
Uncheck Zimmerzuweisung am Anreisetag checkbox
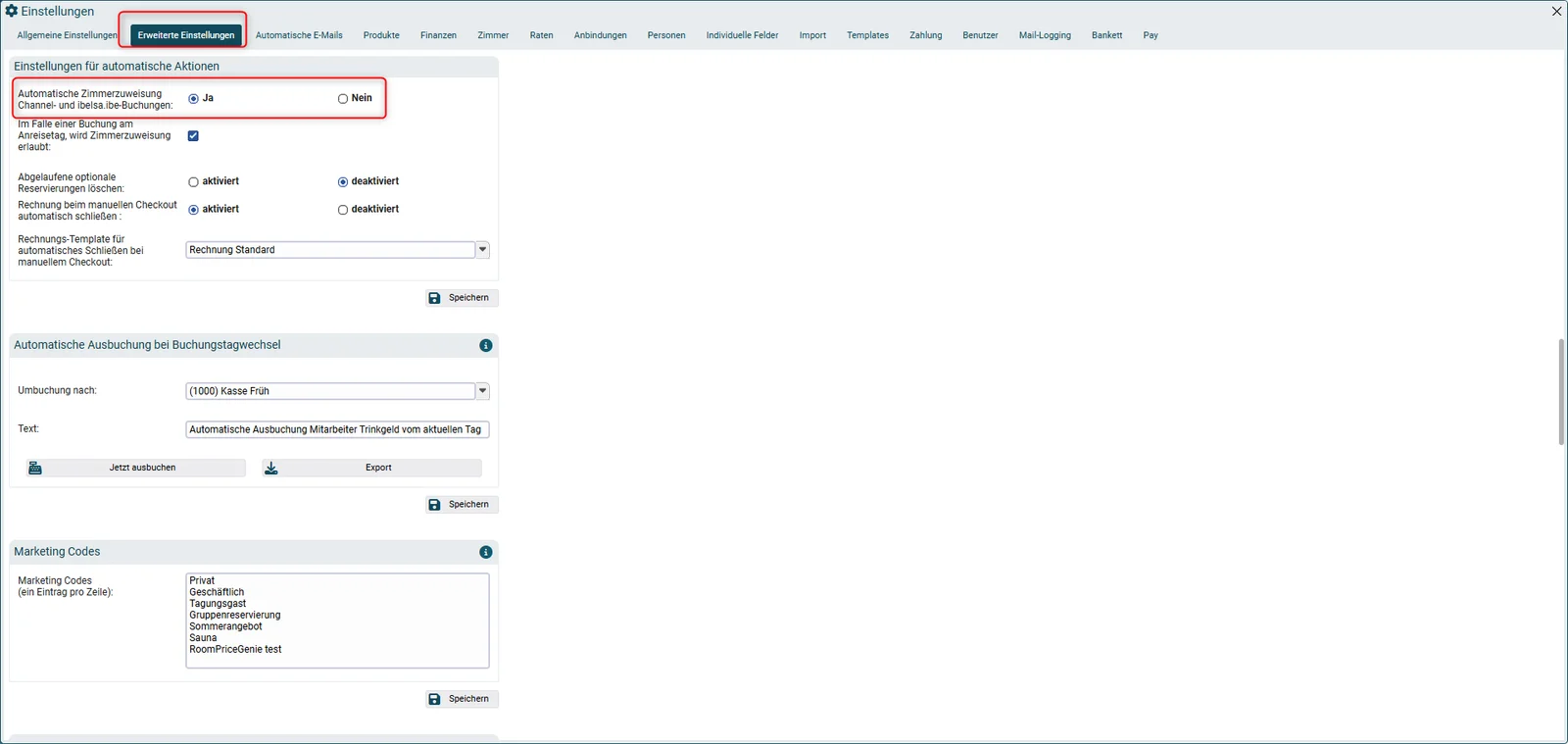point(193,135)
